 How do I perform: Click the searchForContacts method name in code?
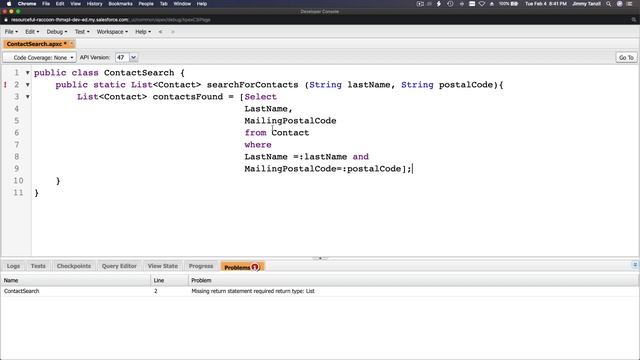[253, 85]
